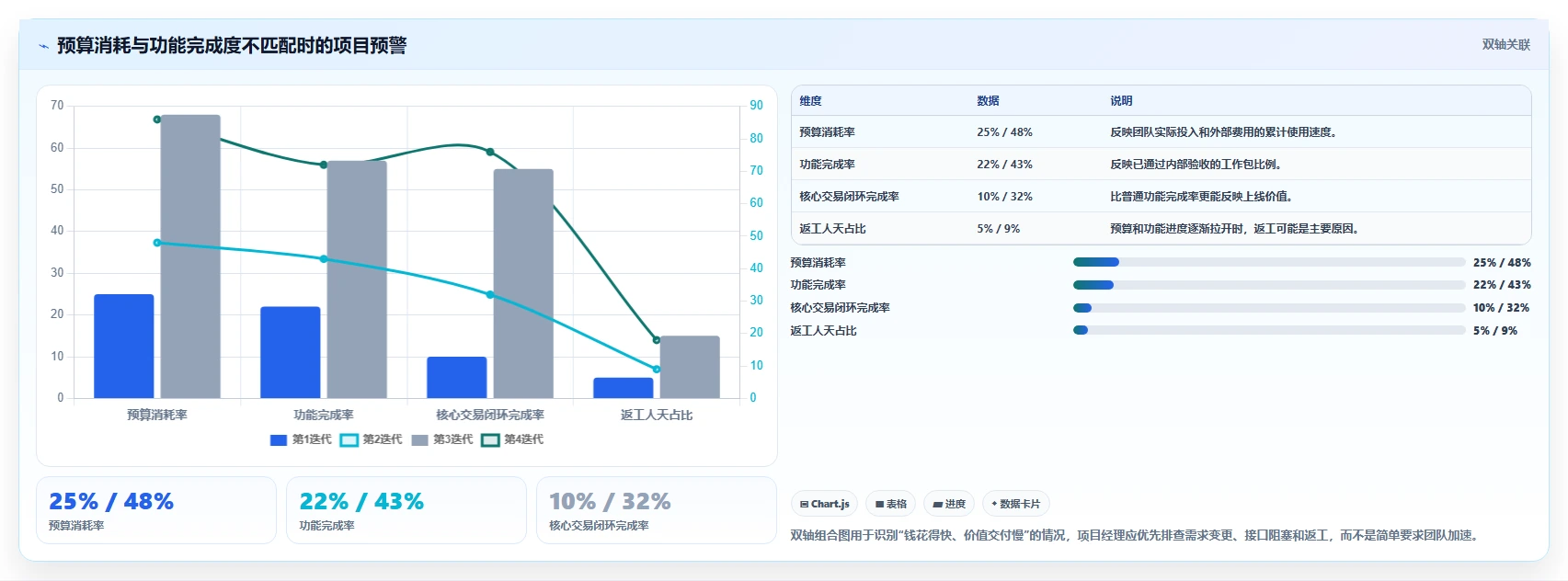Toggle the 第4迭代 legend item
This screenshot has height=581, width=1568.
click(512, 439)
